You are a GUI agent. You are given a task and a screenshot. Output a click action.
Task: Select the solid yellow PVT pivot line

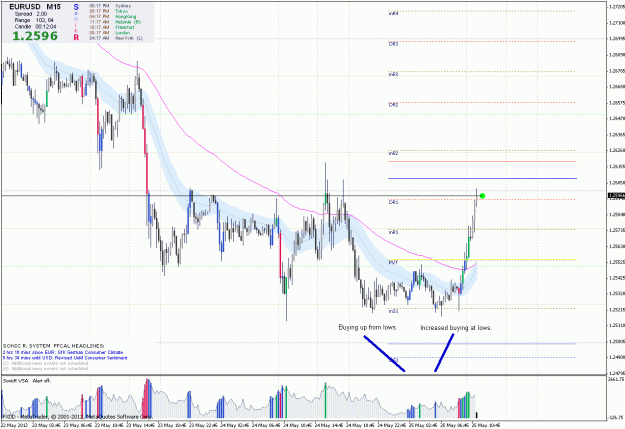click(x=482, y=260)
